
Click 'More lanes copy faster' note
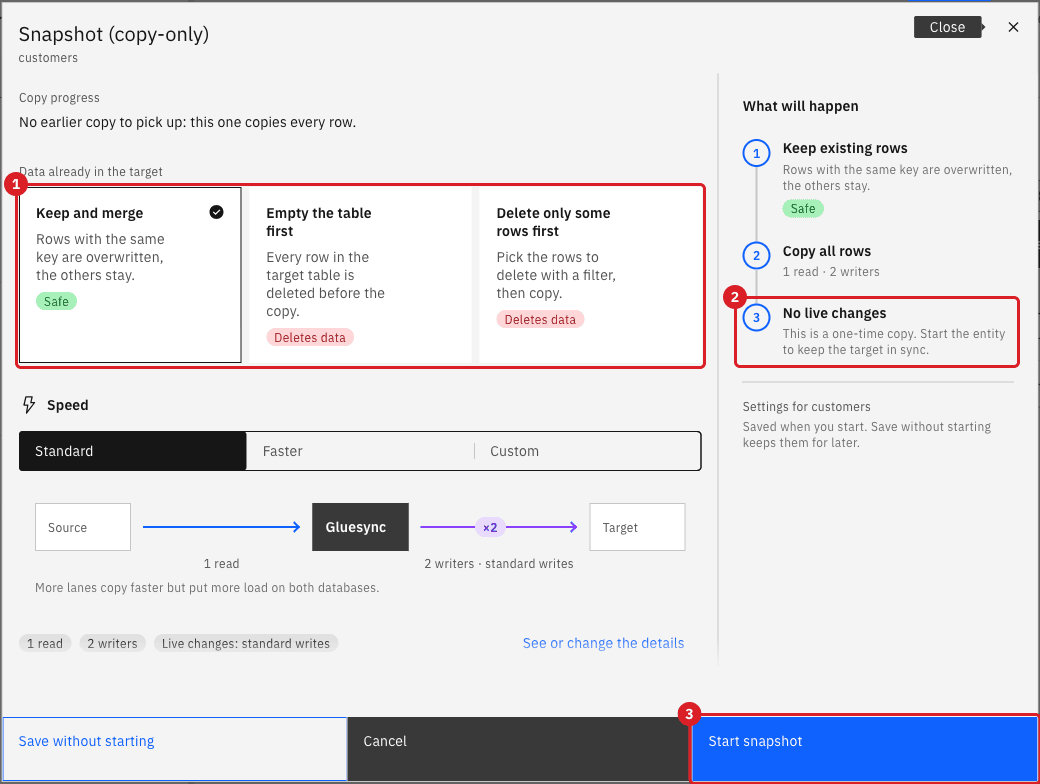coord(207,588)
